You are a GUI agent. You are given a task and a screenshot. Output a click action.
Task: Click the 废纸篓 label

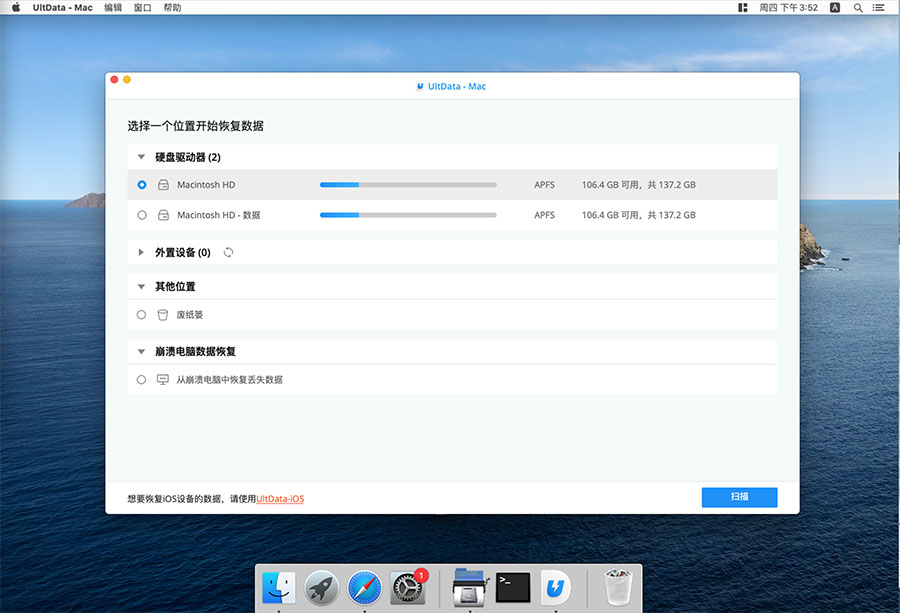tap(190, 315)
